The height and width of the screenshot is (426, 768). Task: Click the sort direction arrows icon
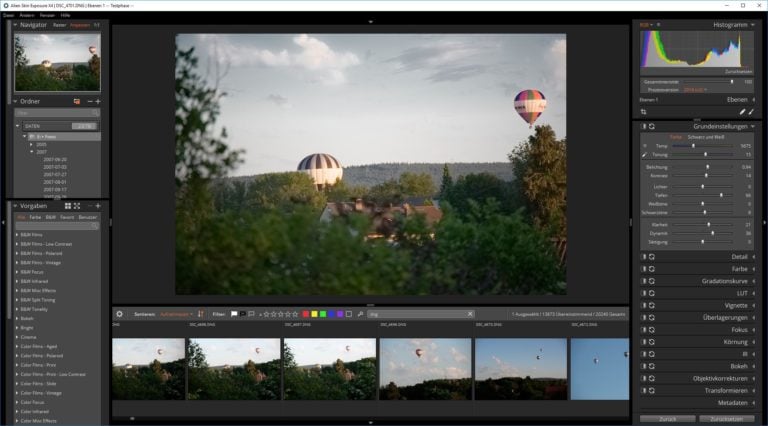pos(201,314)
